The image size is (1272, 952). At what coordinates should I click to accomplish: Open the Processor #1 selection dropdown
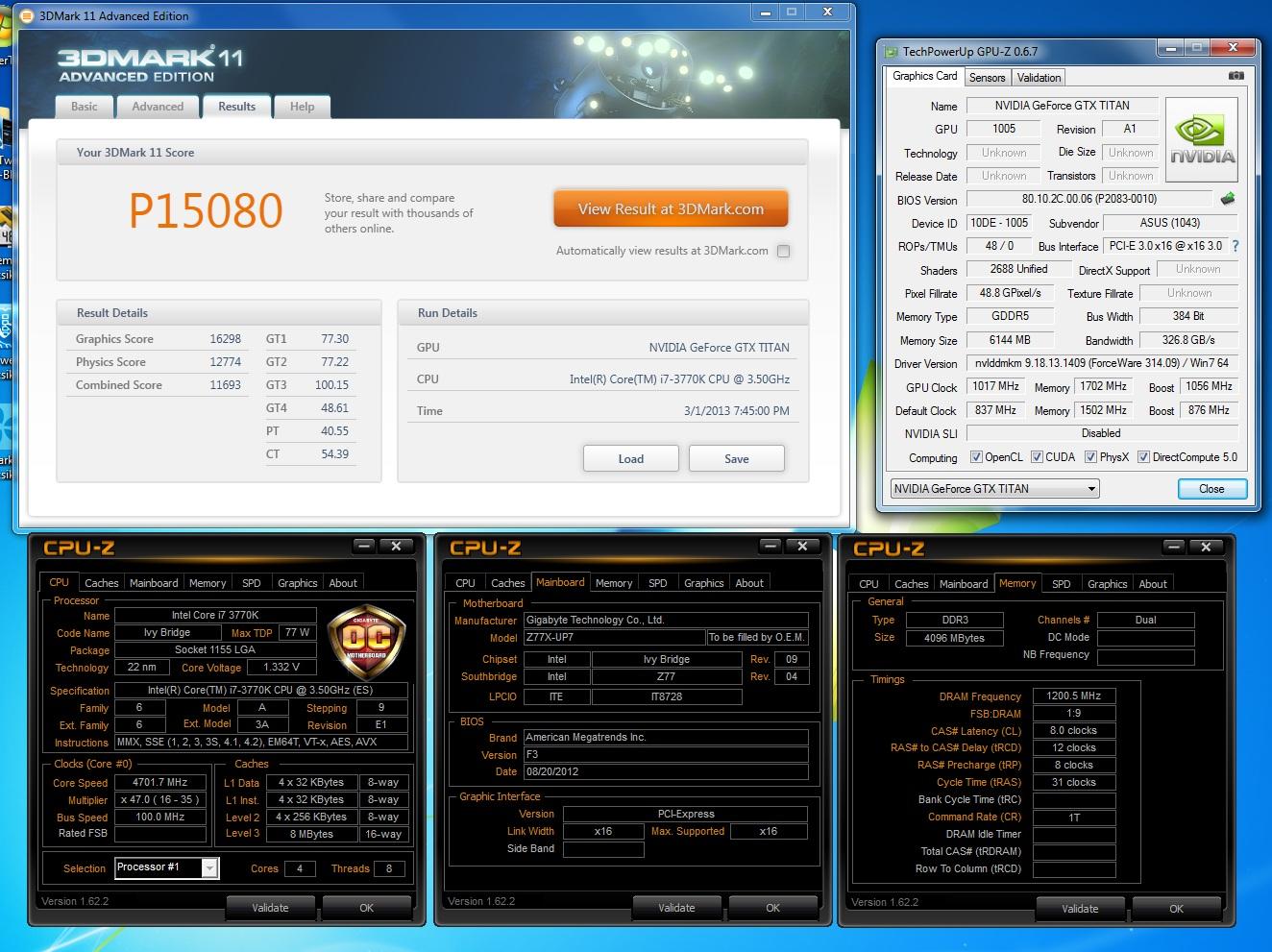167,867
